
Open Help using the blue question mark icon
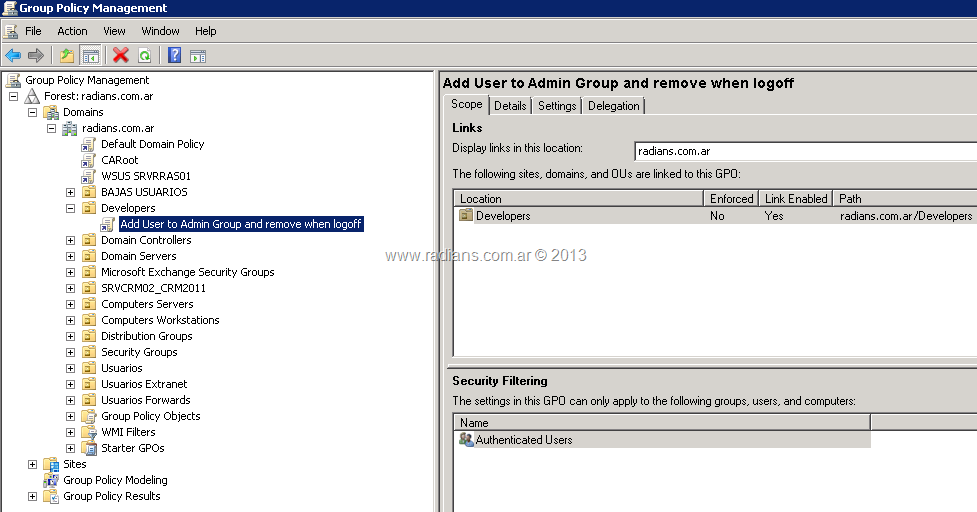(x=175, y=56)
